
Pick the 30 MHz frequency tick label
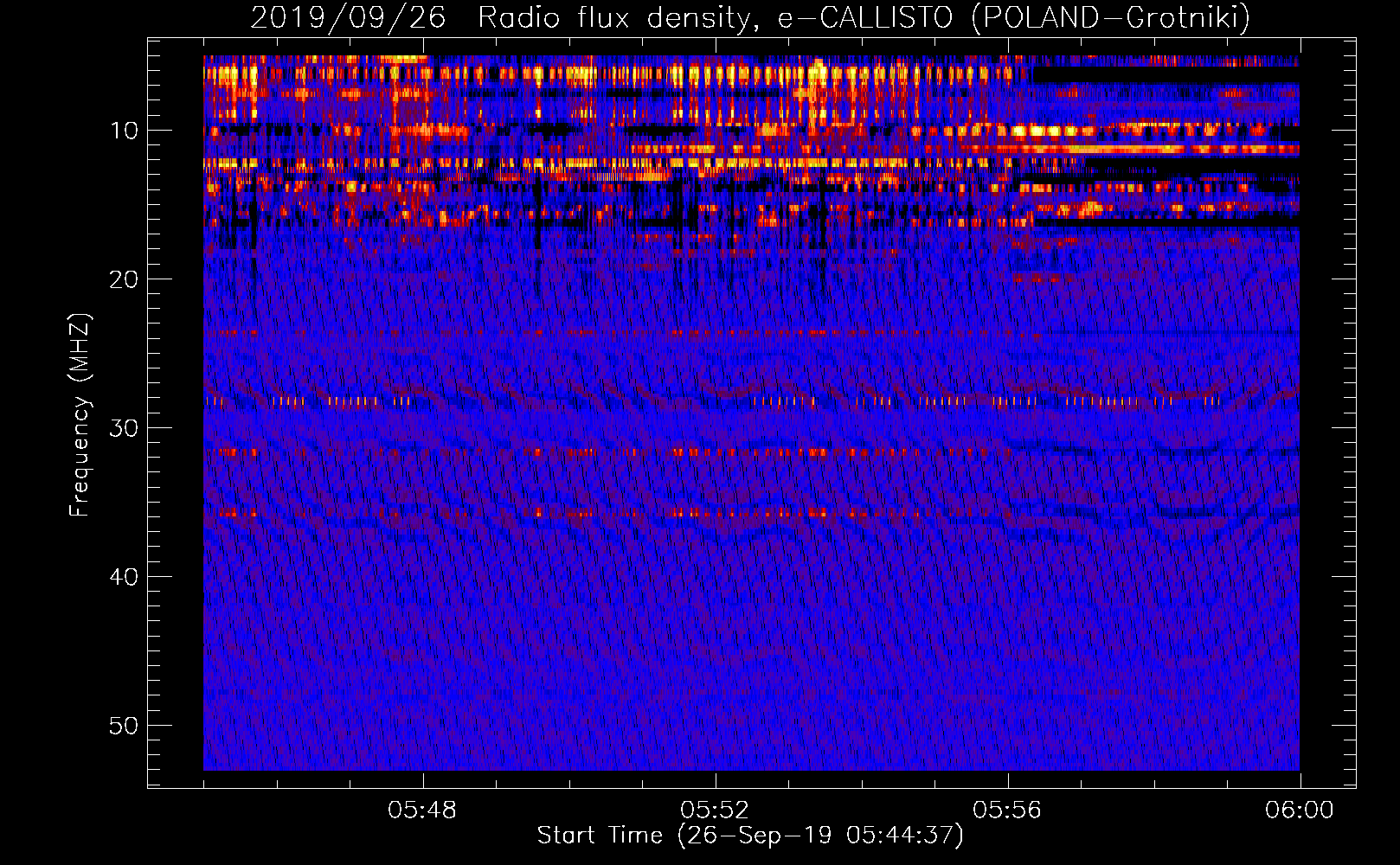(125, 428)
